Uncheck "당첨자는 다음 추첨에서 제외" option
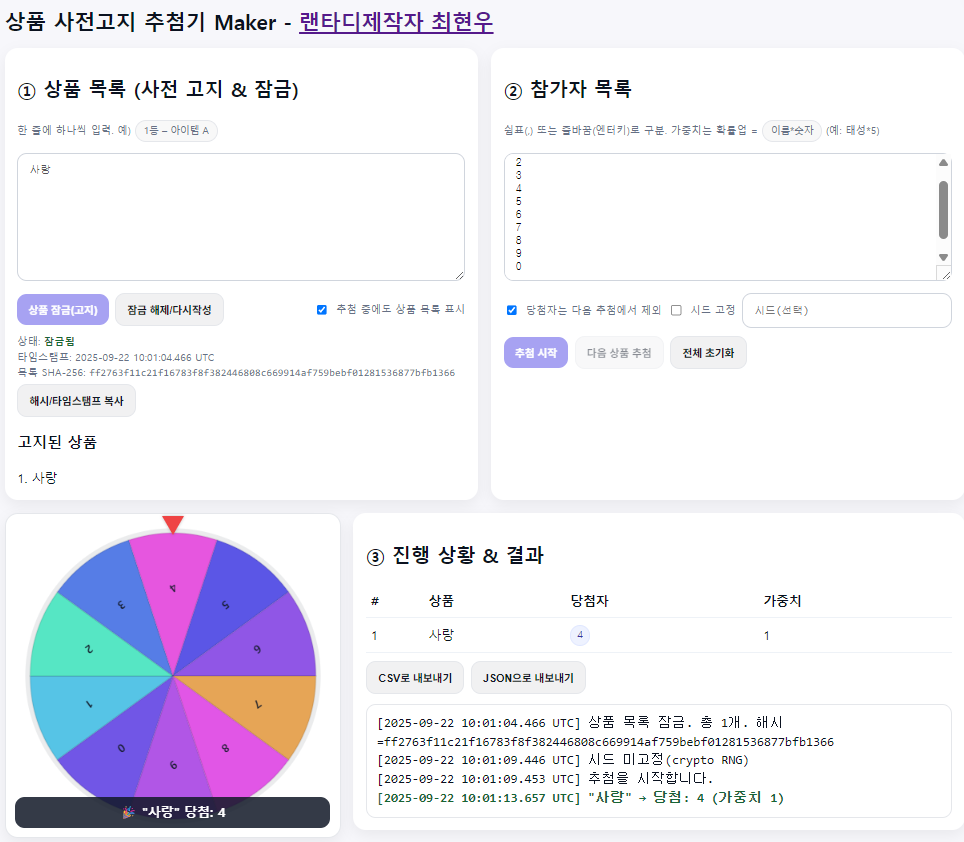Screen dimensions: 964x842 point(512,310)
